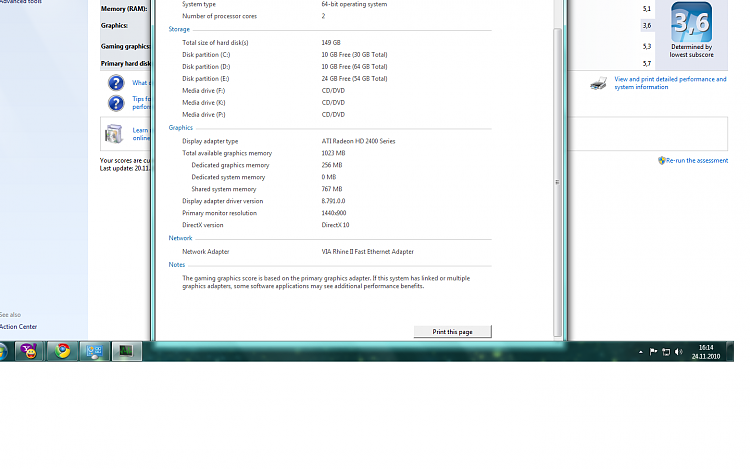Viewport: 750px width, 469px height.
Task: Select '10 GB Free (64 GB Total)' value
Action: coord(354,66)
